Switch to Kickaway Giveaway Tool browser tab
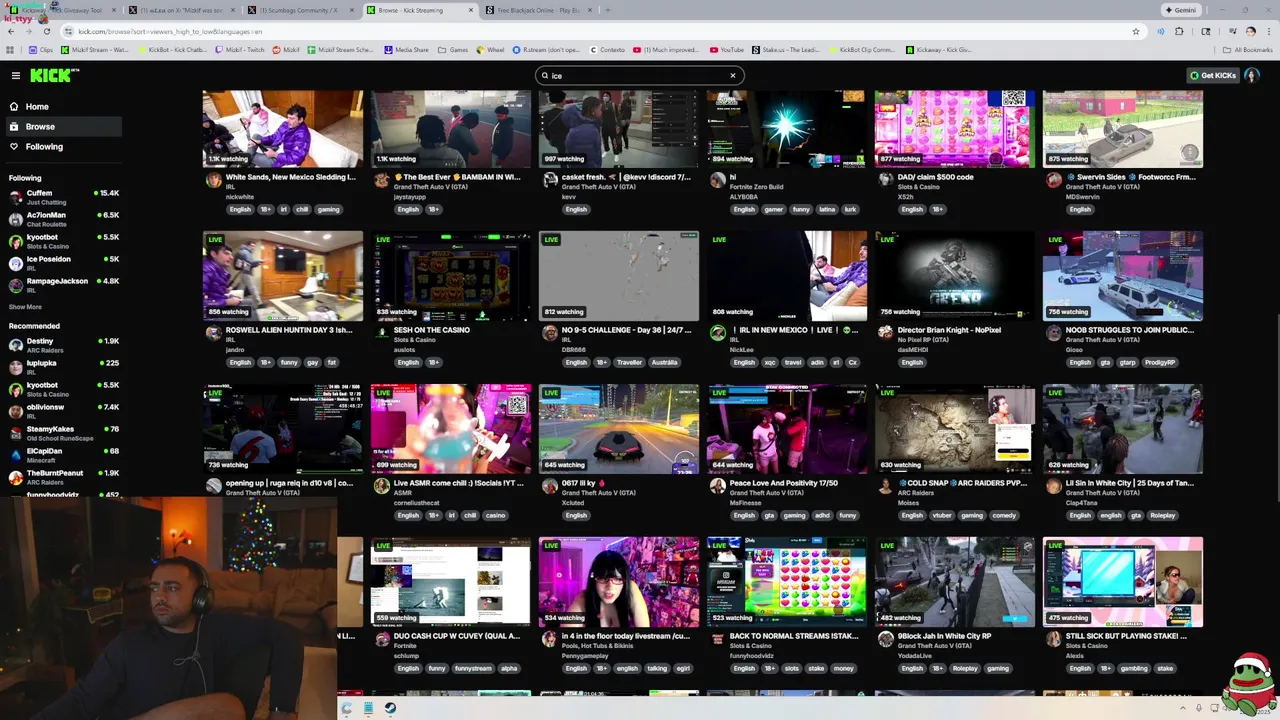 (60, 10)
